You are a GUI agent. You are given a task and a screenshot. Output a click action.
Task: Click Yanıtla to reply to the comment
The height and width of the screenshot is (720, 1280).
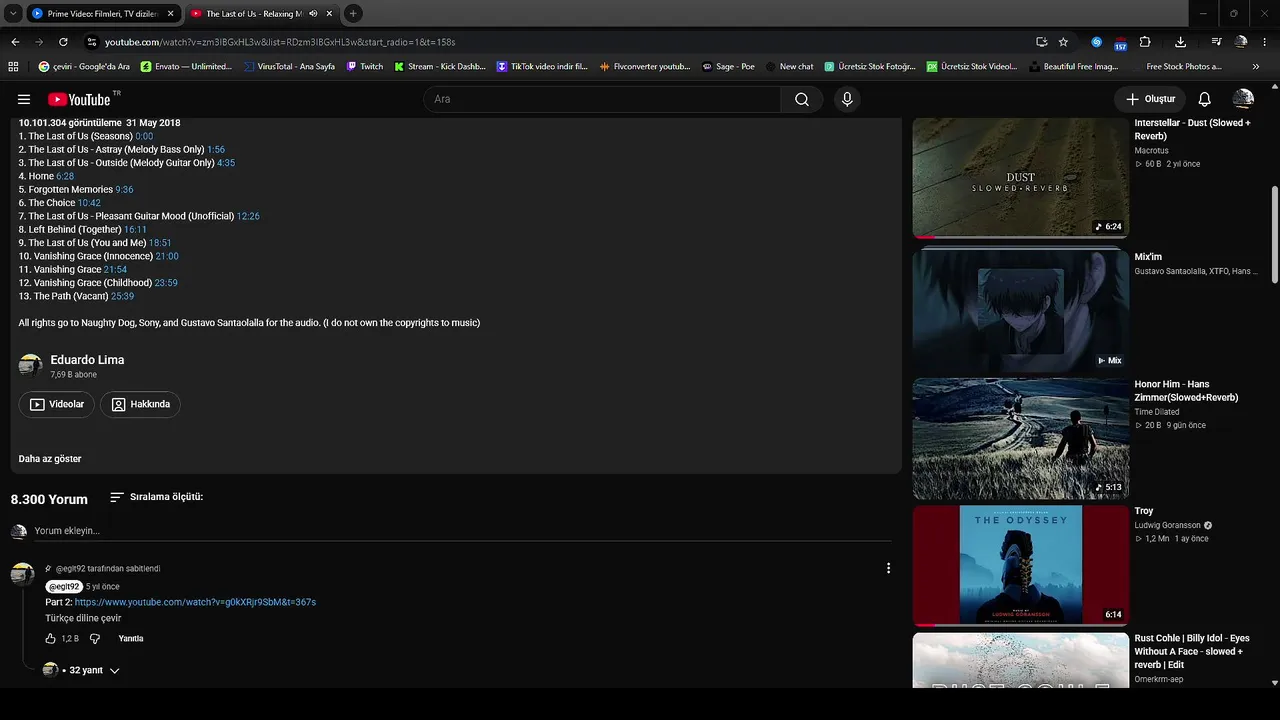(x=131, y=638)
